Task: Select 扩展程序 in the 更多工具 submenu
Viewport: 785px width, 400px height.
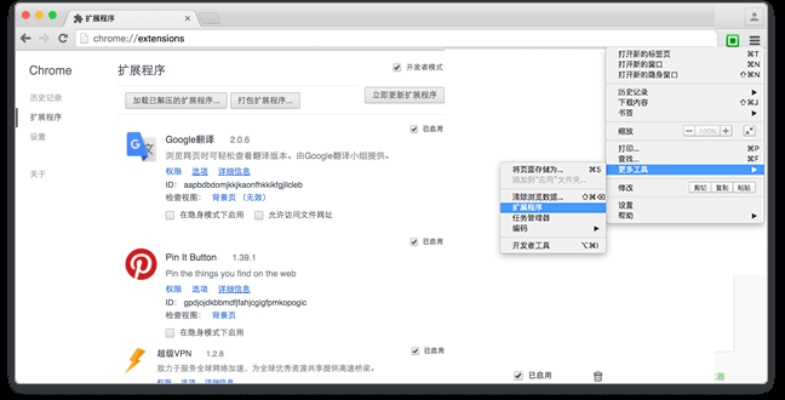Action: click(553, 207)
